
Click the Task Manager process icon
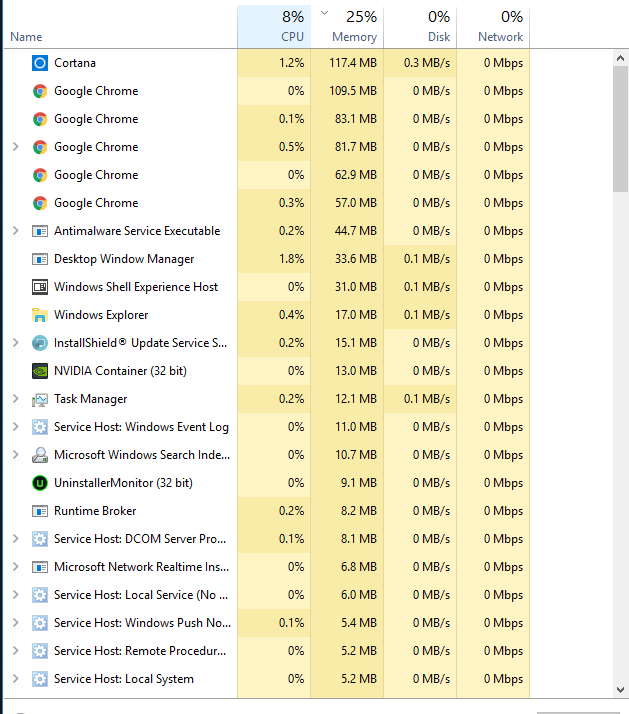[40, 399]
